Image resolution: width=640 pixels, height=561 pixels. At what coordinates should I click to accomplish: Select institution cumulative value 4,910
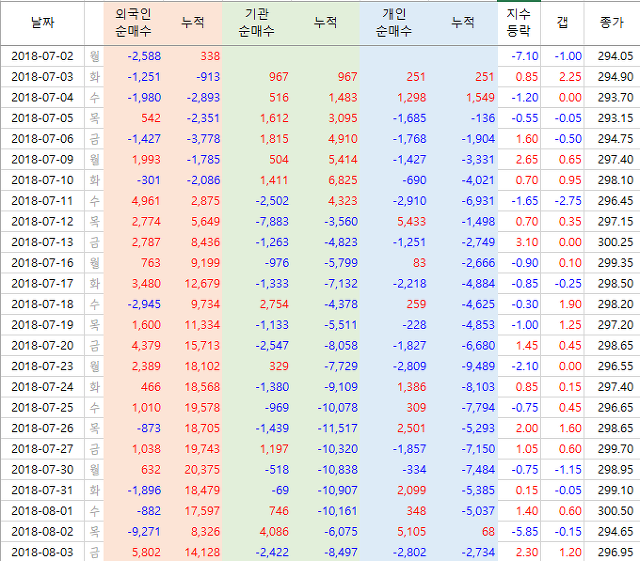pyautogui.click(x=343, y=139)
